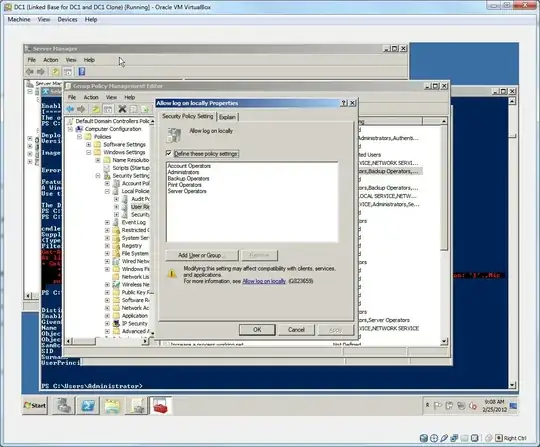The height and width of the screenshot is (447, 540).
Task: Click VirtualBox shared folders status icon
Action: point(465,438)
